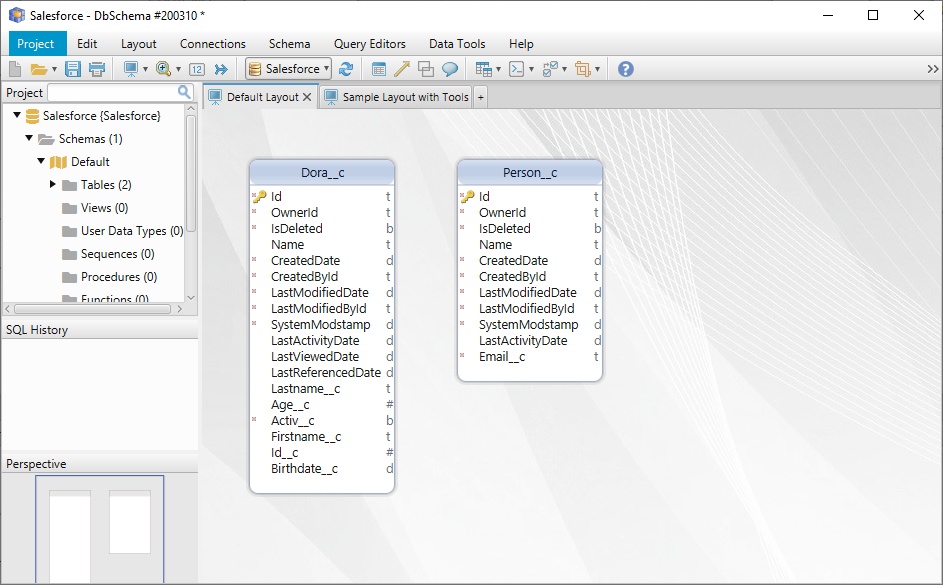Open the layout icon dropdown arrow
The height and width of the screenshot is (585, 943).
pyautogui.click(x=146, y=69)
